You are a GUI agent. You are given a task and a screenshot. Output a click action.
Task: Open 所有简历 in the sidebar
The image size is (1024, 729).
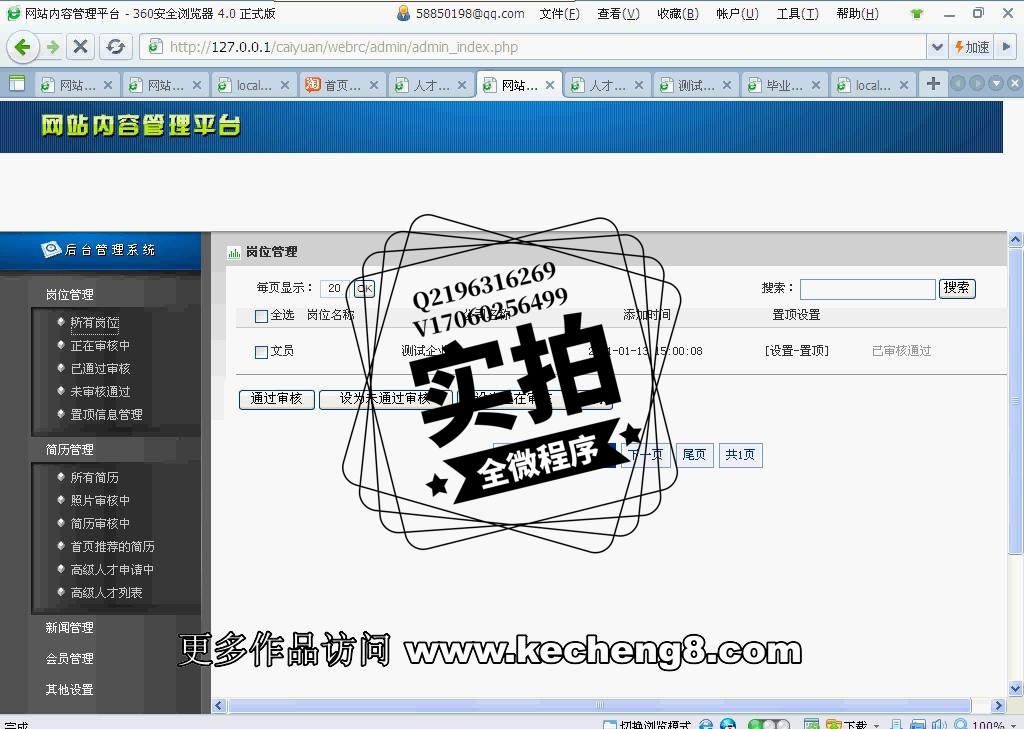(95, 478)
